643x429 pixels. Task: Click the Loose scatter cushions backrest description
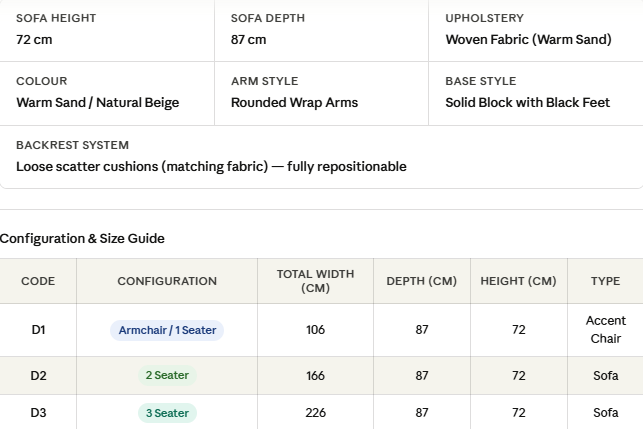point(211,167)
